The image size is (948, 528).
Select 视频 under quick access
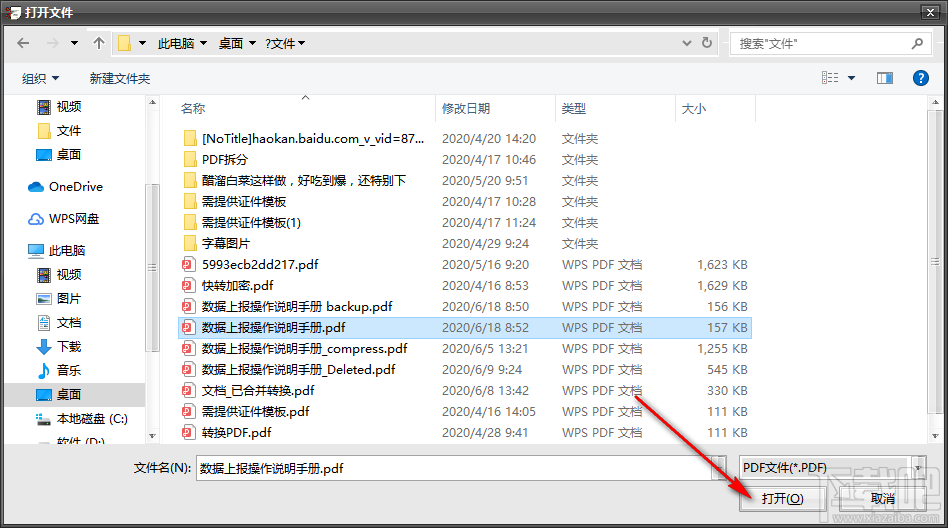(59, 106)
